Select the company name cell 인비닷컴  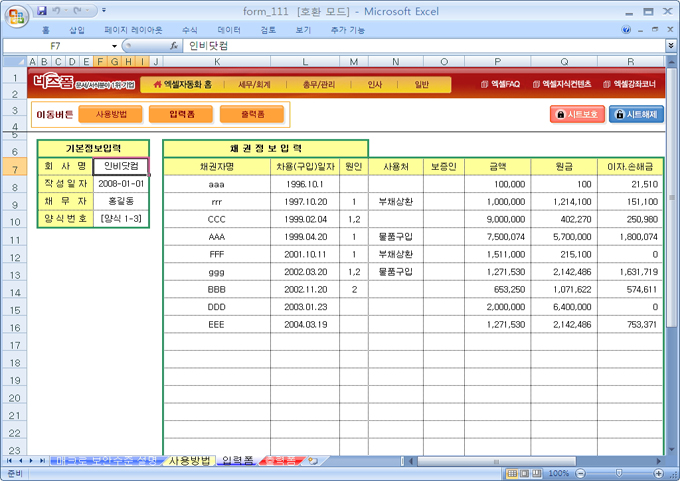click(120, 167)
